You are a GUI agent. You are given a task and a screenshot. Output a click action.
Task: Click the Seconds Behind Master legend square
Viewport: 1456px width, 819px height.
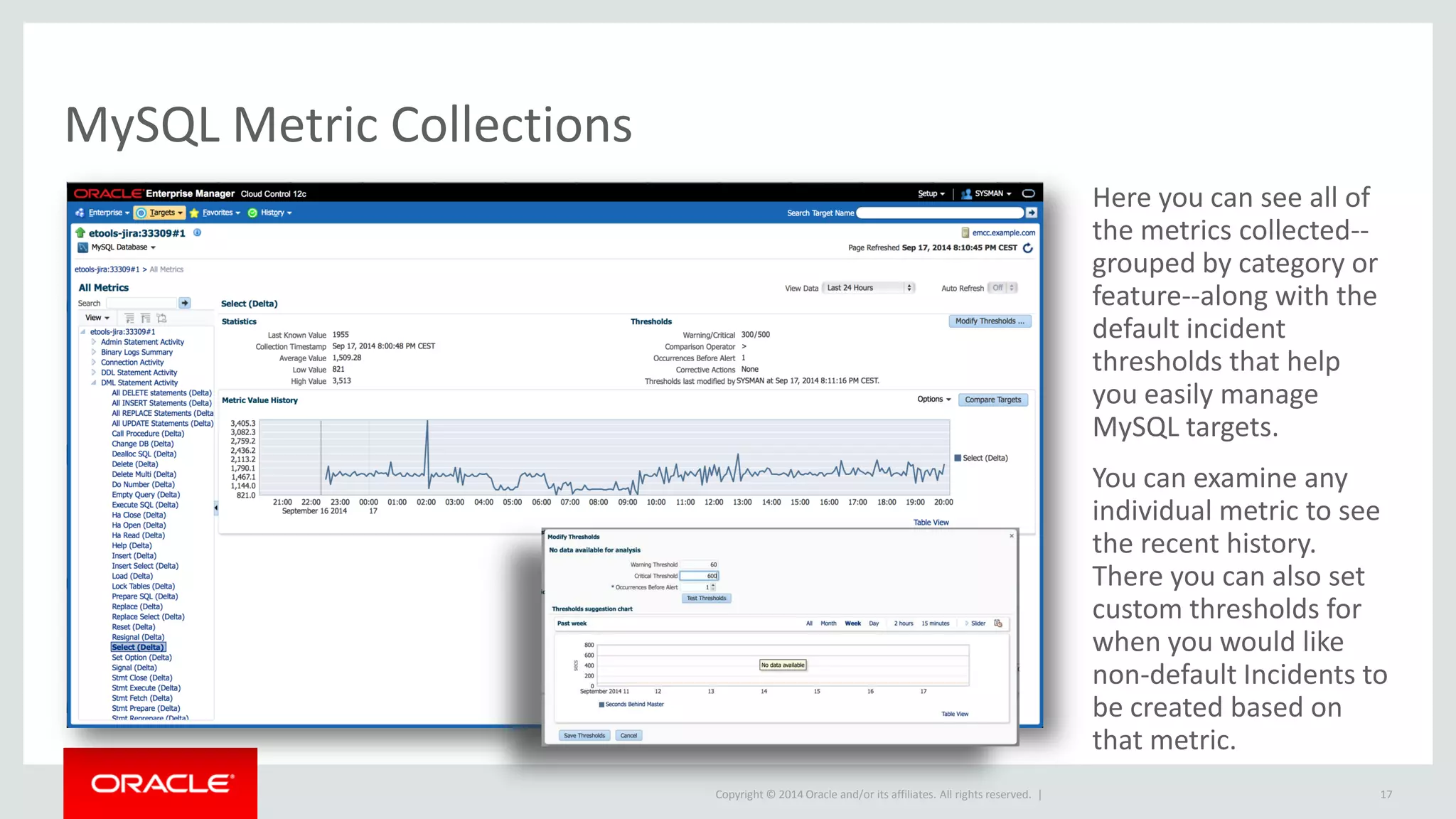[601, 705]
